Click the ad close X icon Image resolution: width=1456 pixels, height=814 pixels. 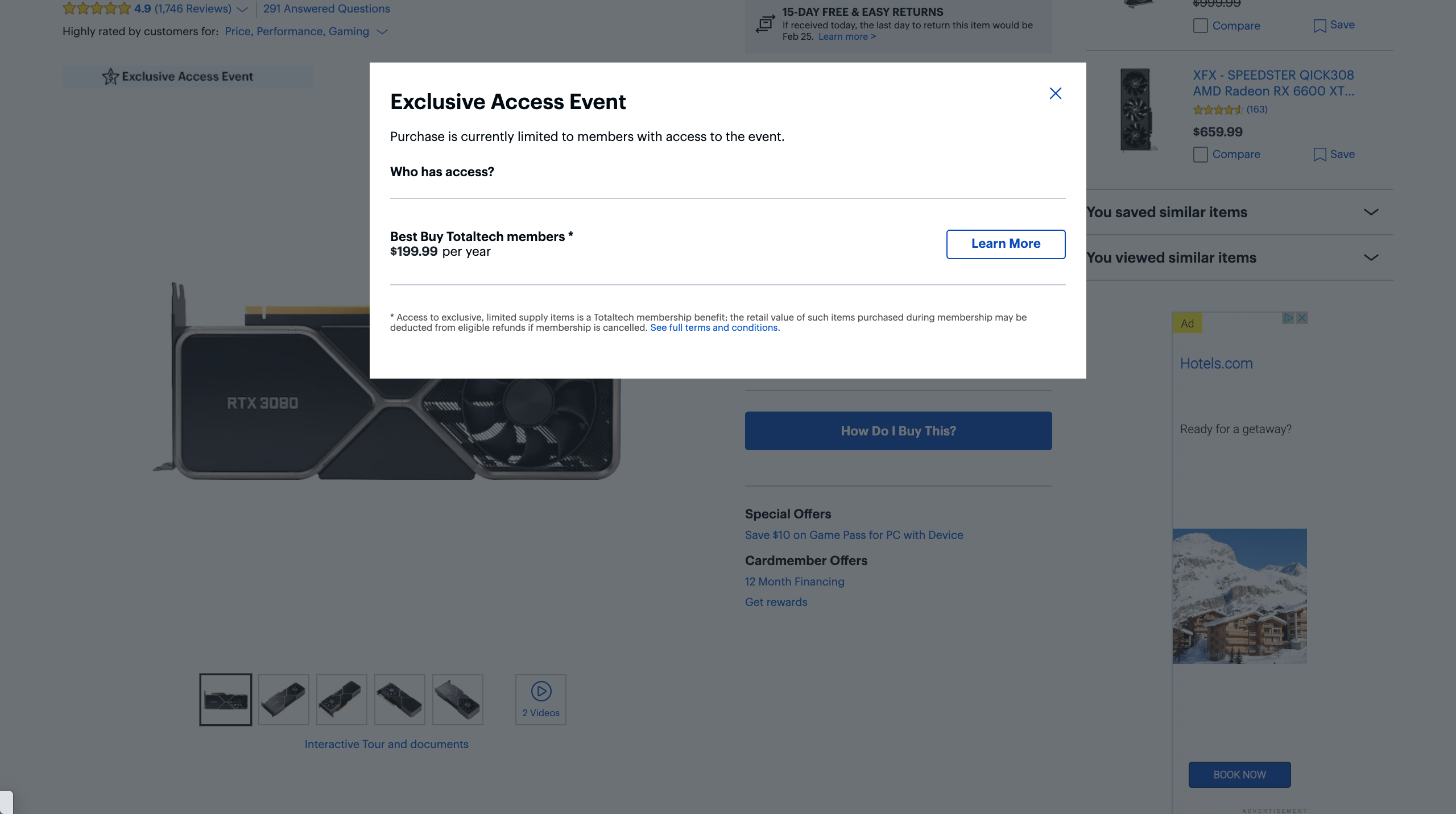coord(1301,318)
